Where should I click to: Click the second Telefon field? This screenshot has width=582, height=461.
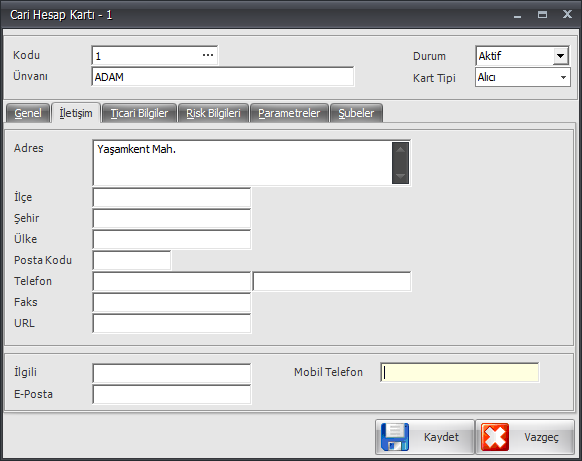pos(332,281)
